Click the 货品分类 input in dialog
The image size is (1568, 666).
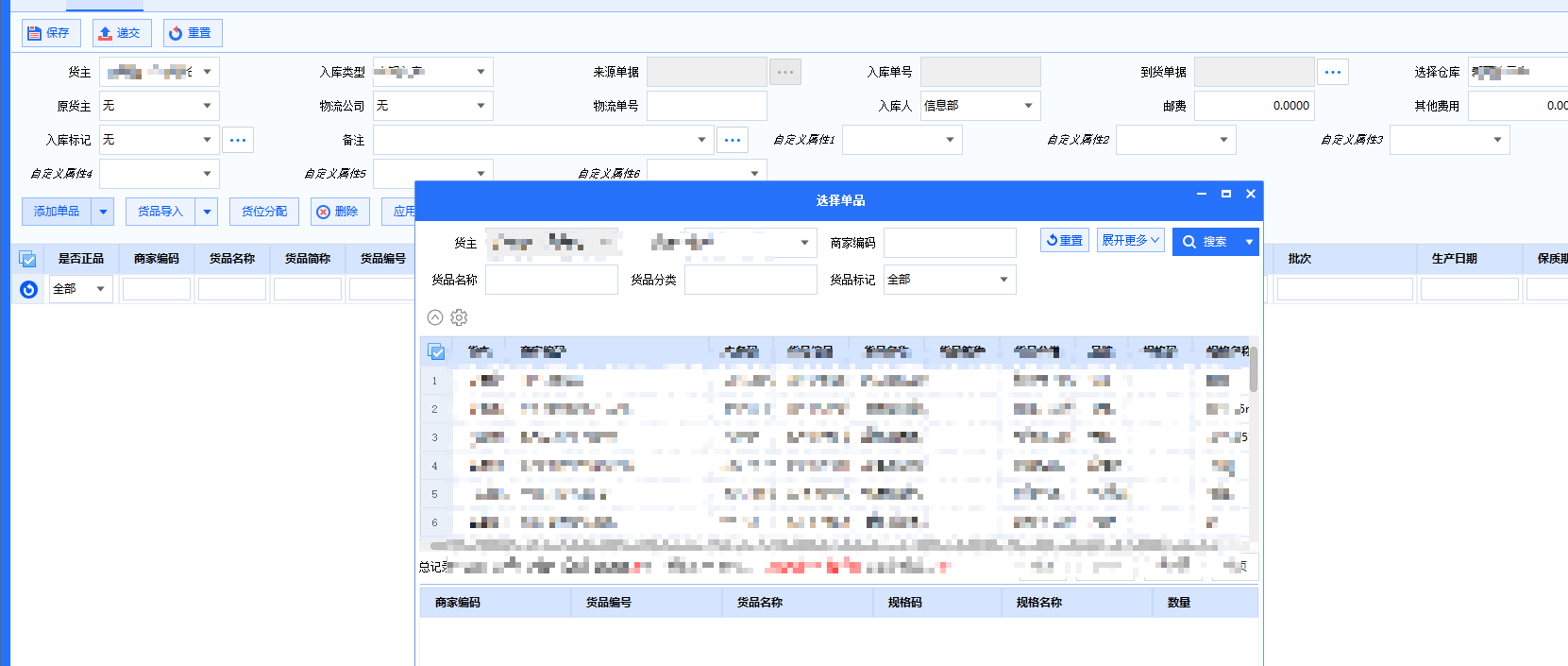[x=750, y=280]
